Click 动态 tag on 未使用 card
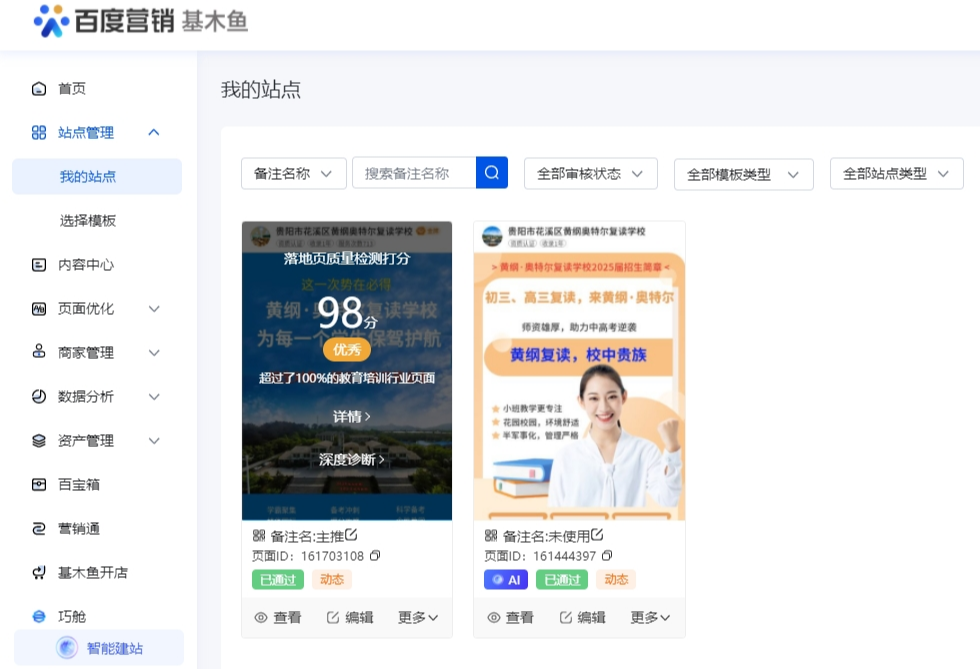This screenshot has width=980, height=669. click(616, 580)
